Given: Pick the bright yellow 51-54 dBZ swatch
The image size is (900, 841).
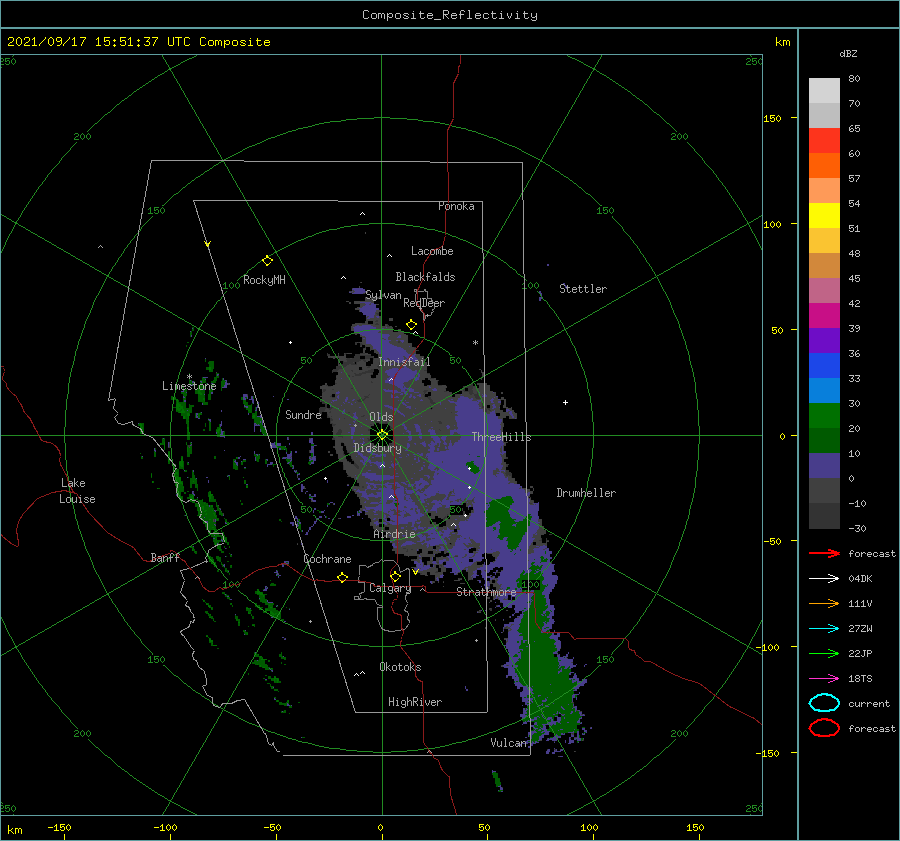Looking at the screenshot, I should click(824, 215).
